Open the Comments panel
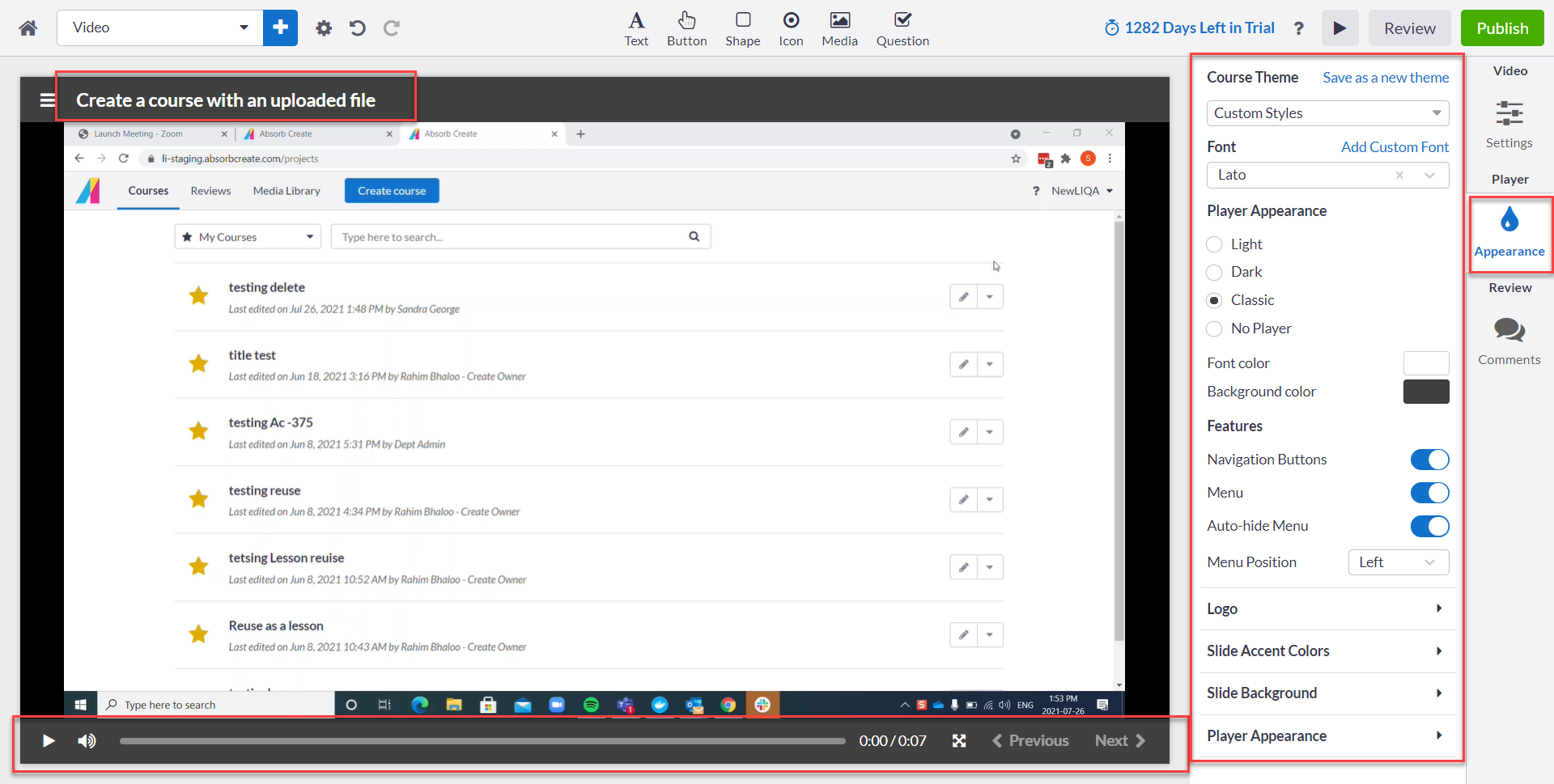This screenshot has height=784, width=1554. pos(1509,341)
